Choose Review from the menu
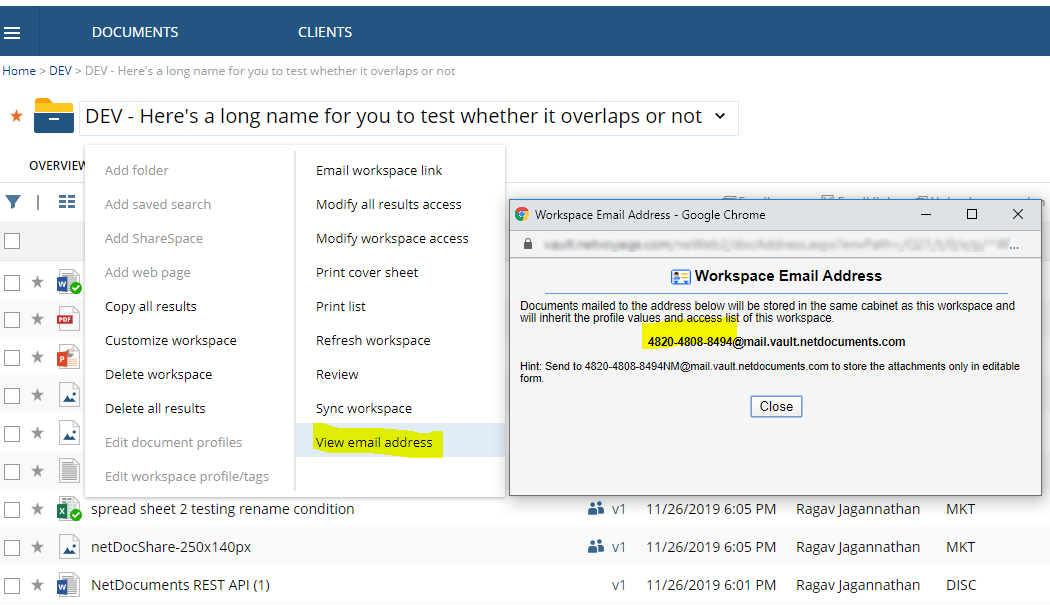 [x=337, y=375]
